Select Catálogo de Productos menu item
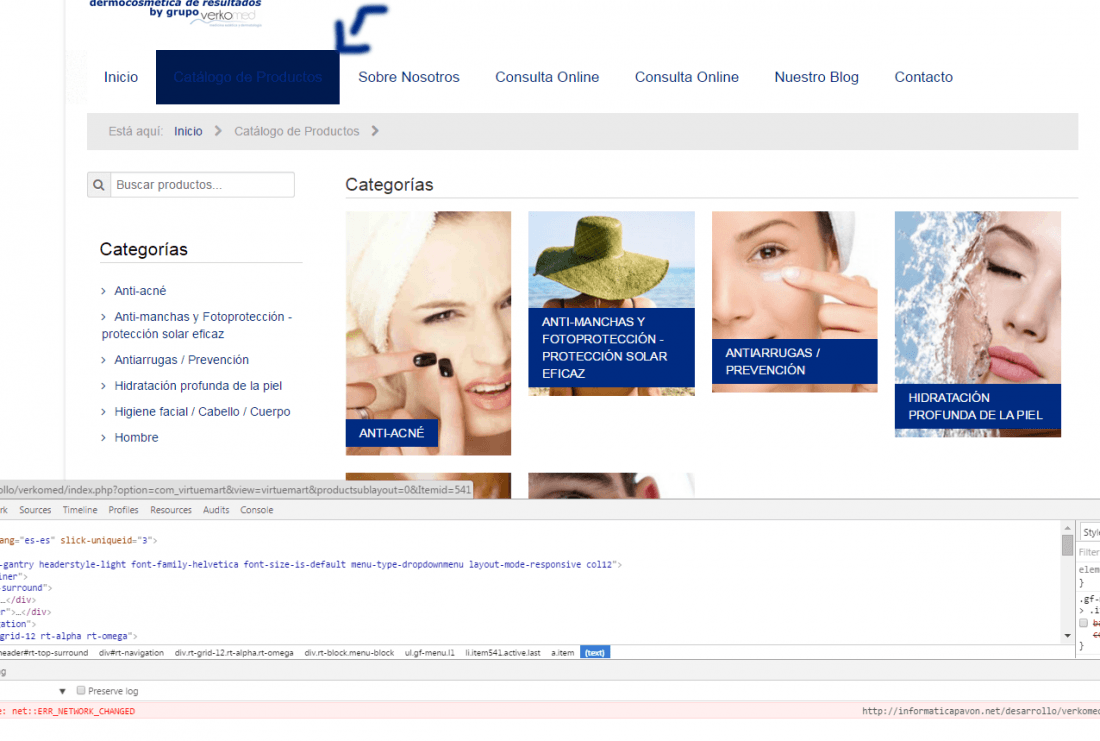1100x741 pixels. point(248,77)
